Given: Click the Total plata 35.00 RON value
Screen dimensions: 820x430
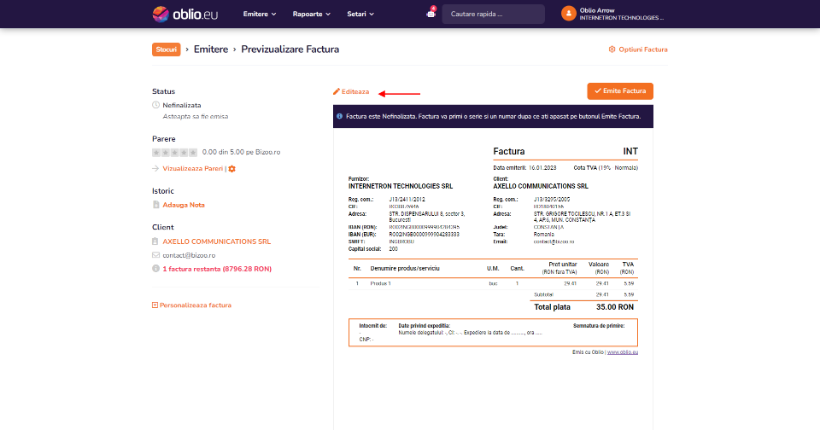Looking at the screenshot, I should click(x=615, y=307).
